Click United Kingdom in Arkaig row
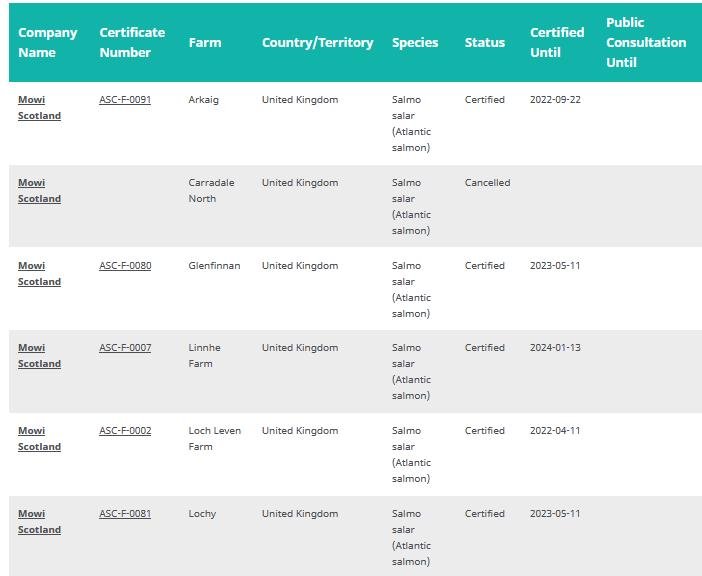Screen dimensions: 702x576 click(300, 99)
